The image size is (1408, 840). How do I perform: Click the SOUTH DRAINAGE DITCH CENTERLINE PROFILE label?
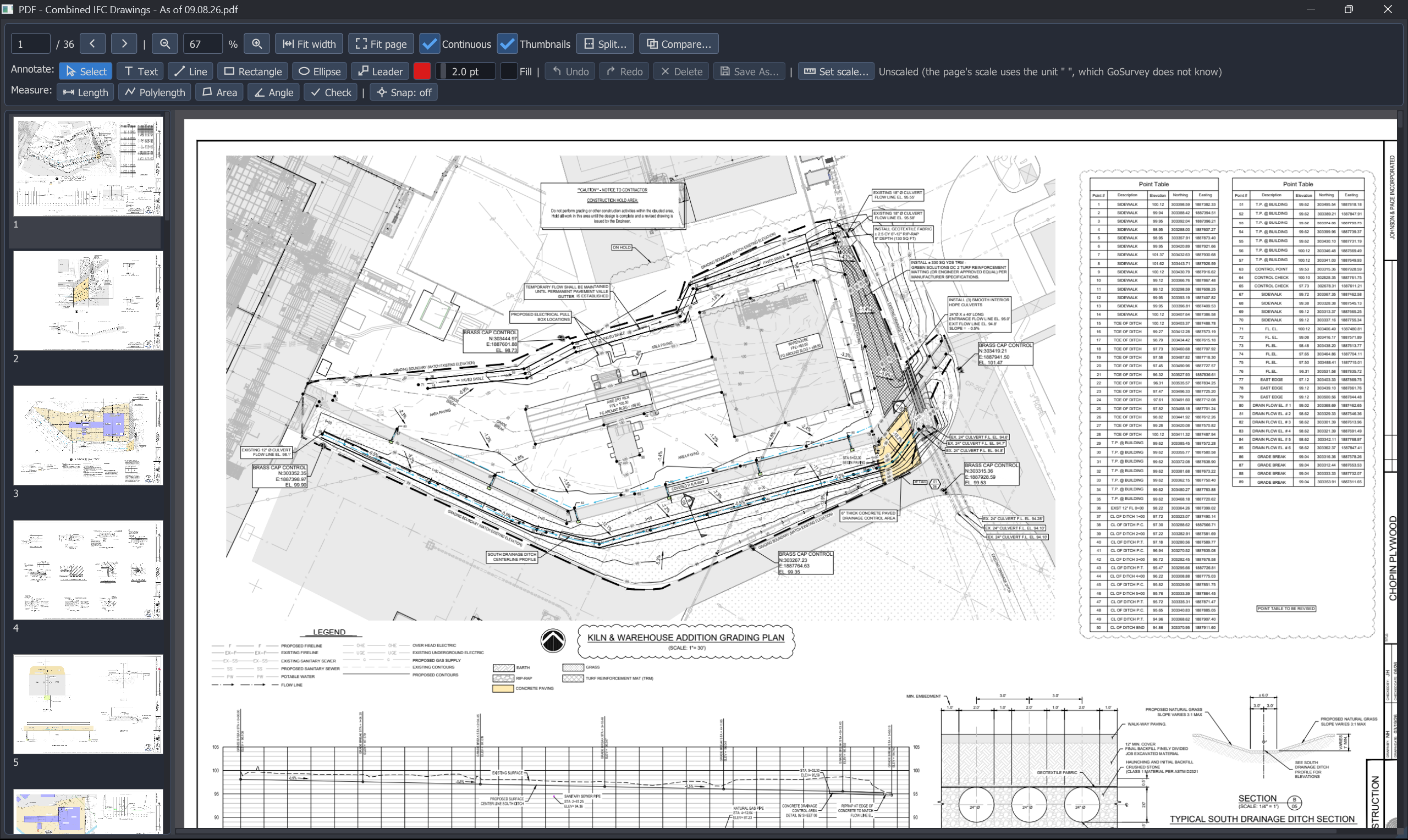pos(512,557)
